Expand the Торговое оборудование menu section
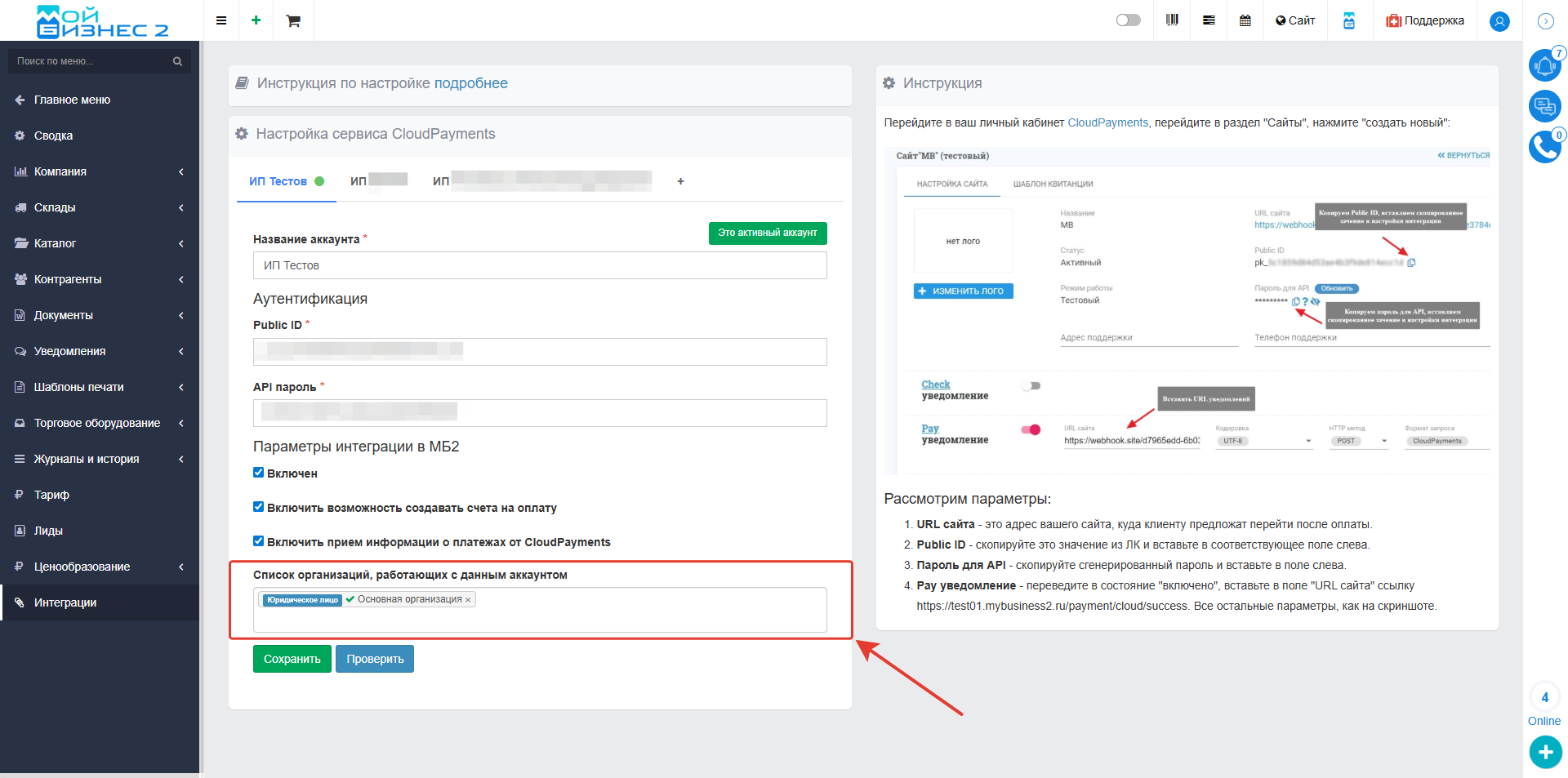 (100, 423)
